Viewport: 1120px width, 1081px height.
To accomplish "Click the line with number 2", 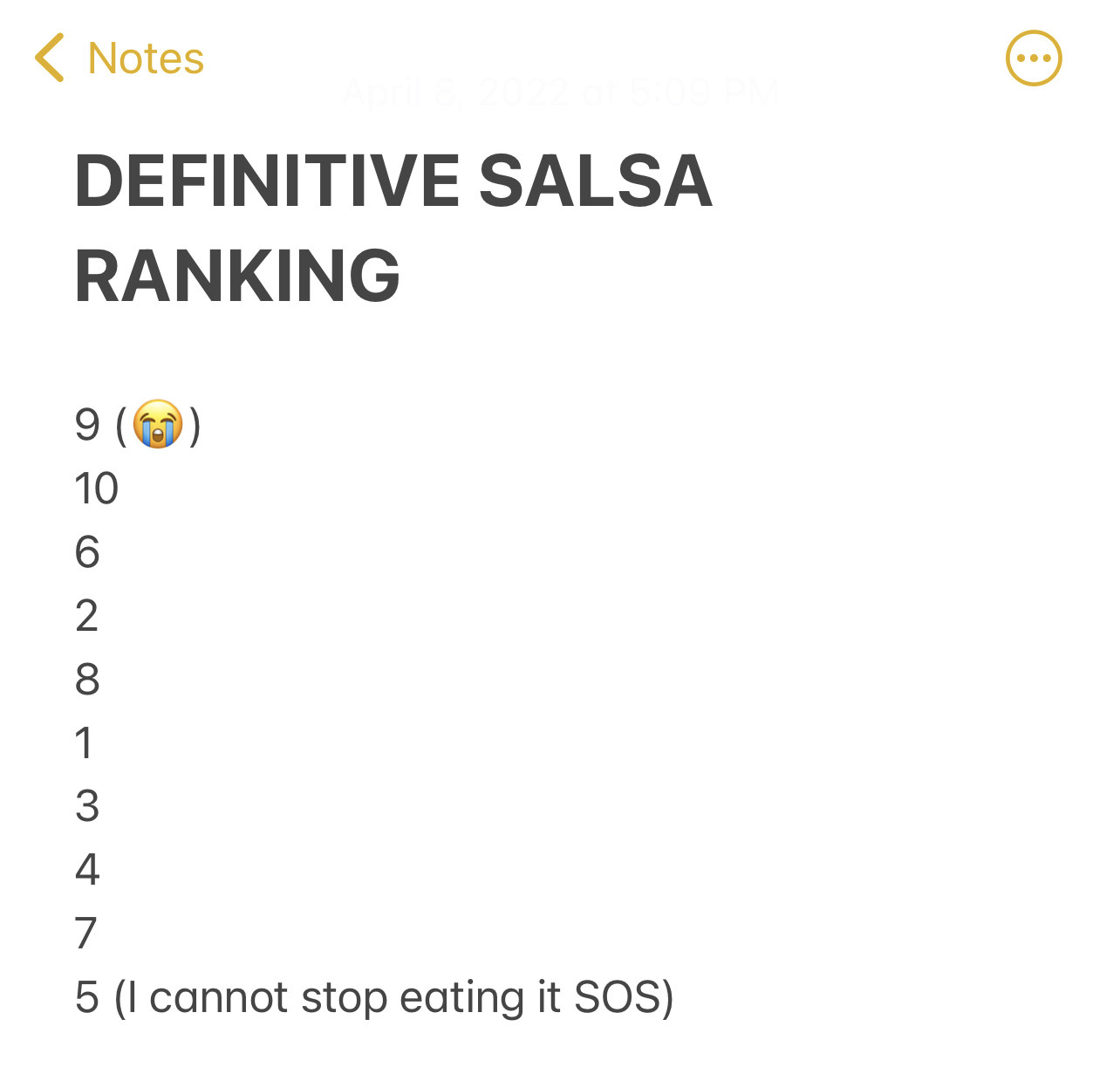I will pyautogui.click(x=86, y=616).
